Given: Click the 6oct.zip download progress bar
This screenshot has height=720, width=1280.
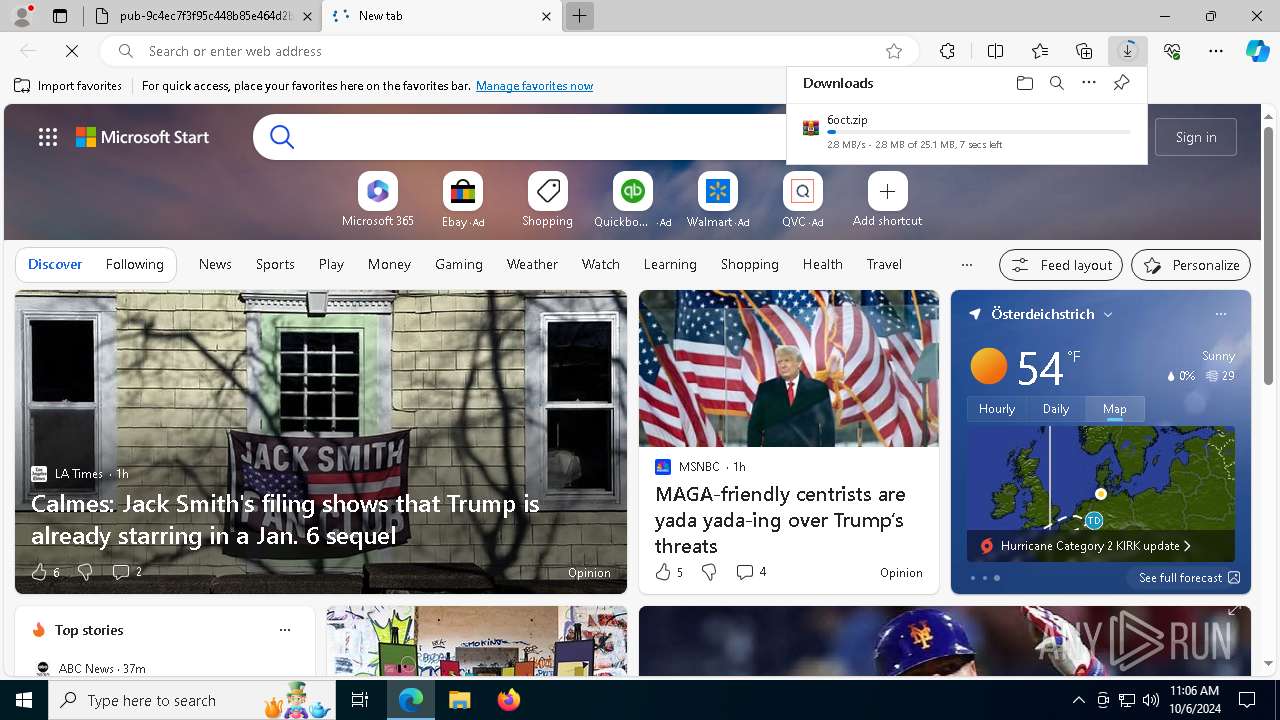Looking at the screenshot, I should (x=979, y=132).
